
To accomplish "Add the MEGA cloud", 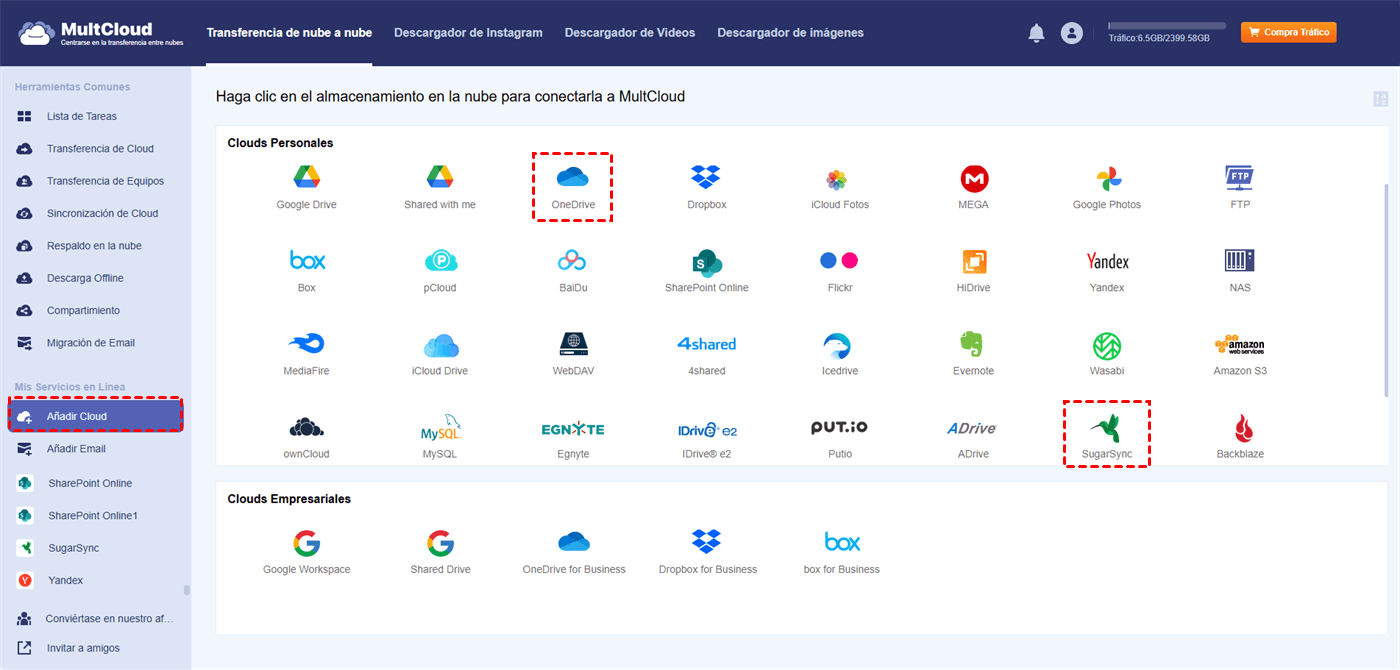I will [974, 179].
